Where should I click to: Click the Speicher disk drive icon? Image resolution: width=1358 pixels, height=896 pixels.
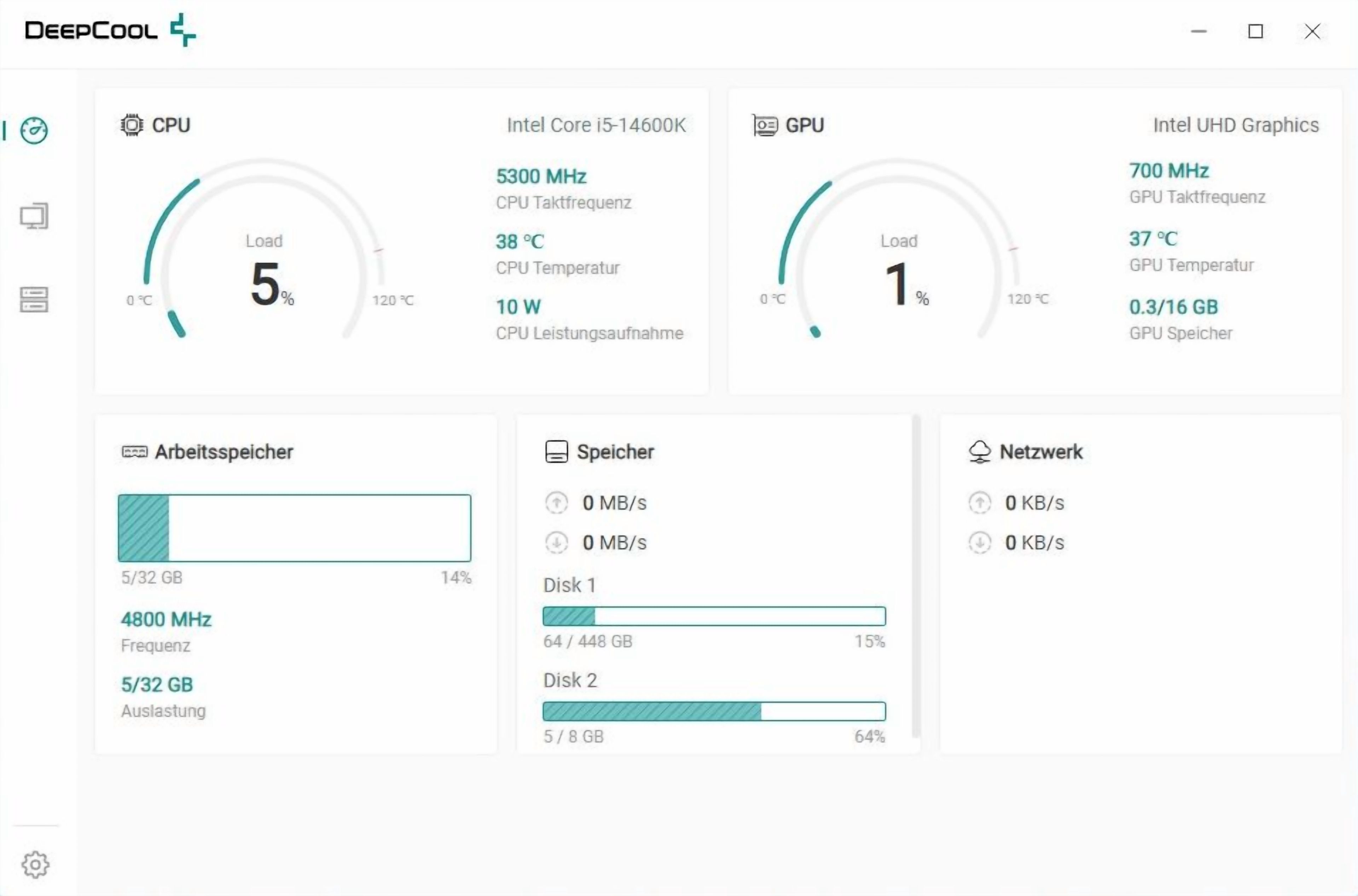(x=556, y=452)
